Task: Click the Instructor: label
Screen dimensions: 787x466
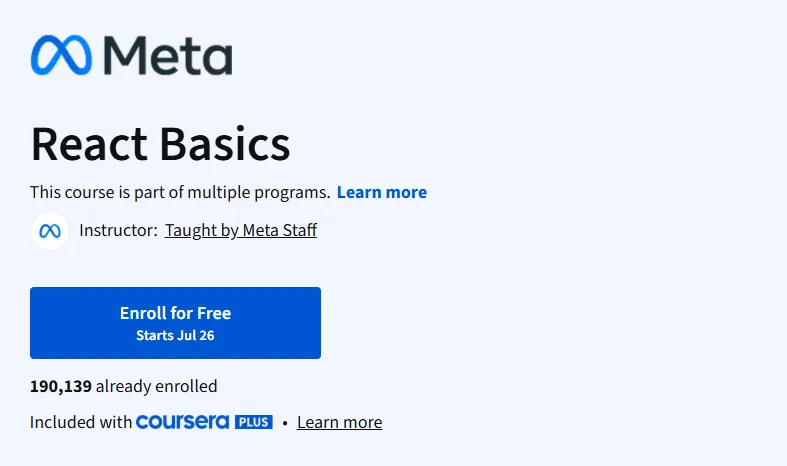Action: 118,230
